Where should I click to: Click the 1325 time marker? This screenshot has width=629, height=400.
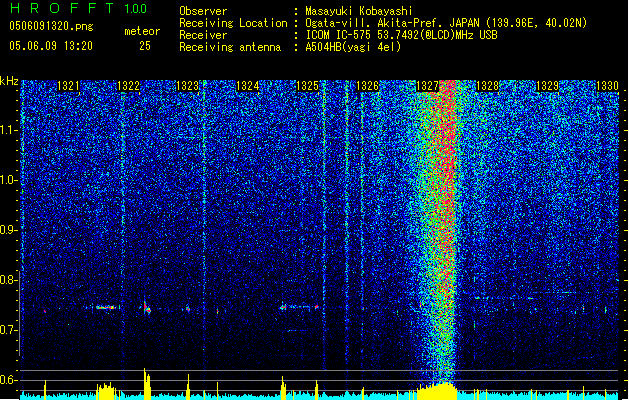click(307, 86)
